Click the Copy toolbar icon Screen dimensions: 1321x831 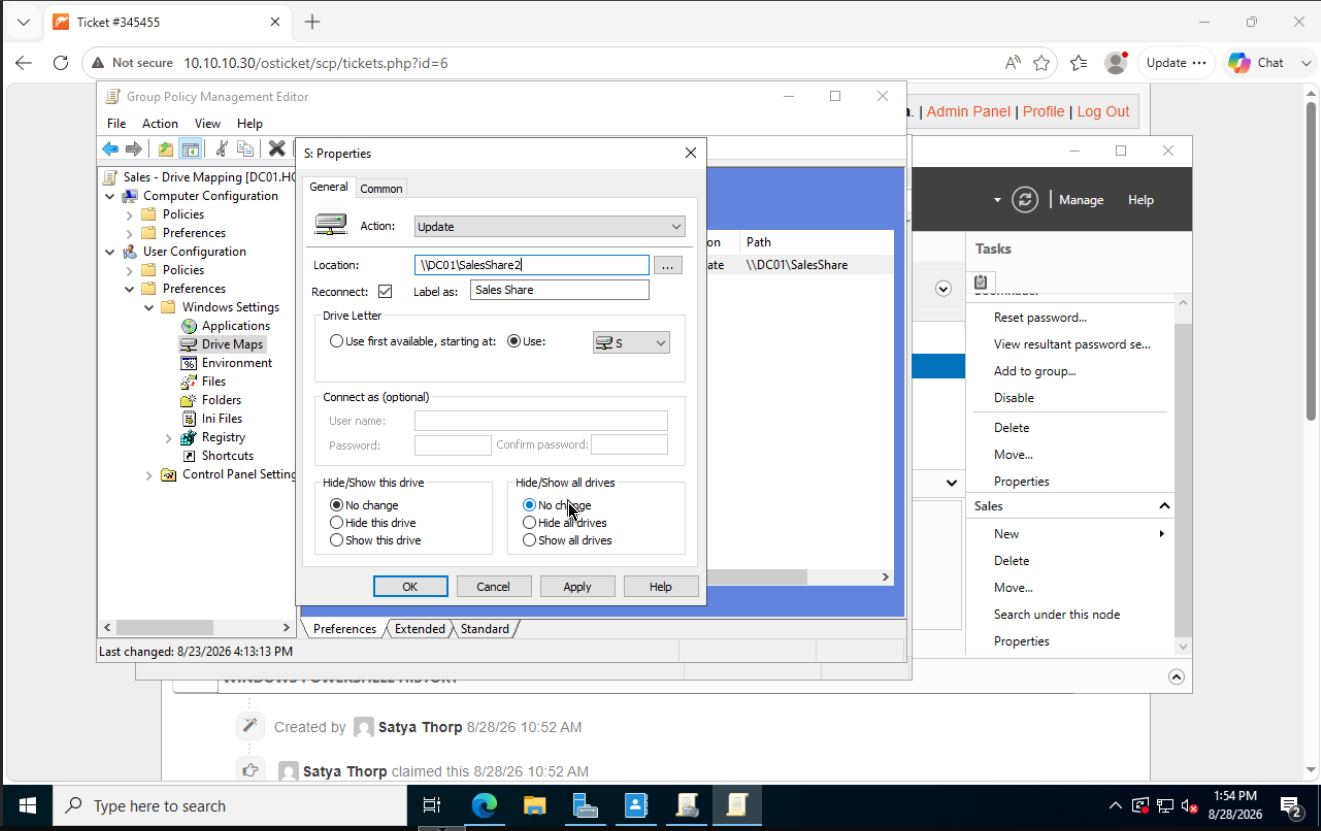245,149
